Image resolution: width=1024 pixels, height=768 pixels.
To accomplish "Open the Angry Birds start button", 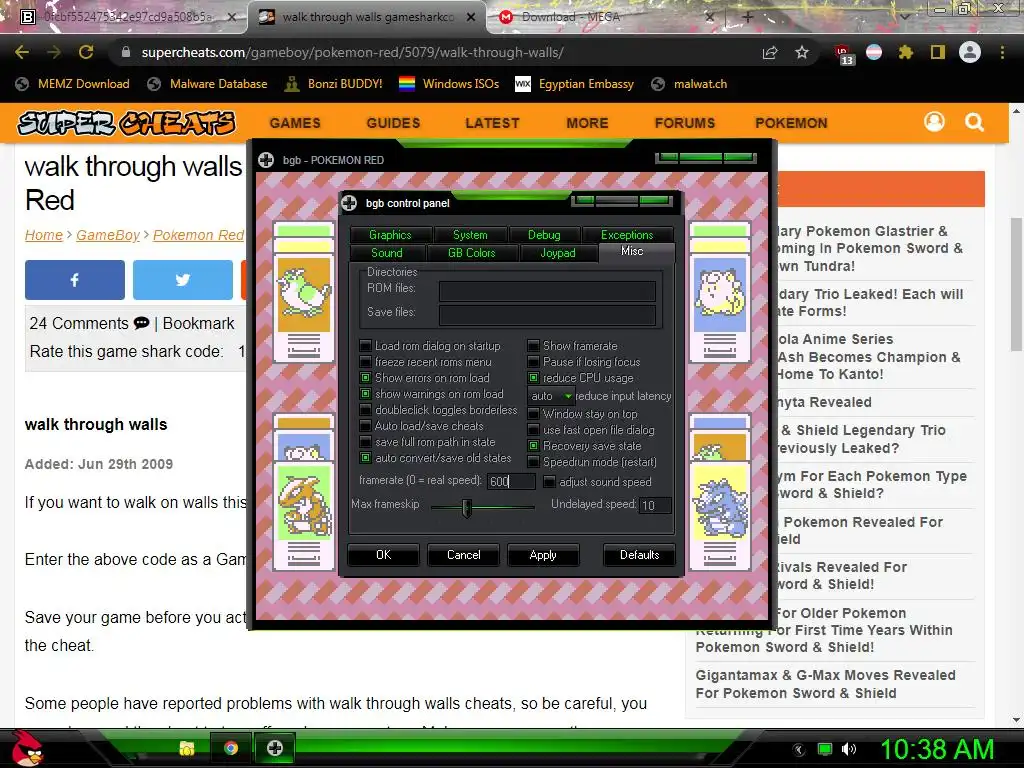I will [x=27, y=748].
